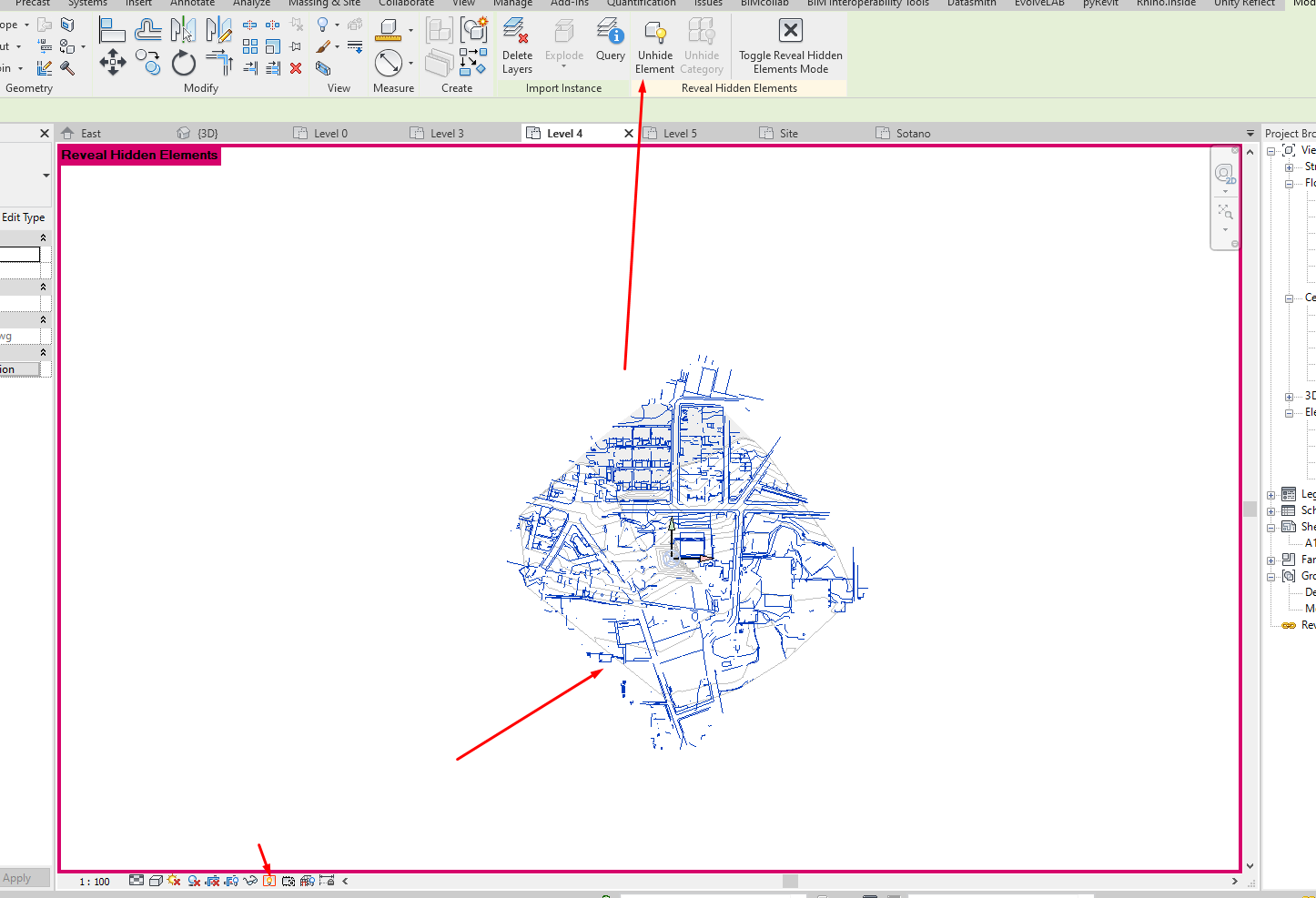
Task: Click the Delete Layers button
Action: [x=517, y=47]
